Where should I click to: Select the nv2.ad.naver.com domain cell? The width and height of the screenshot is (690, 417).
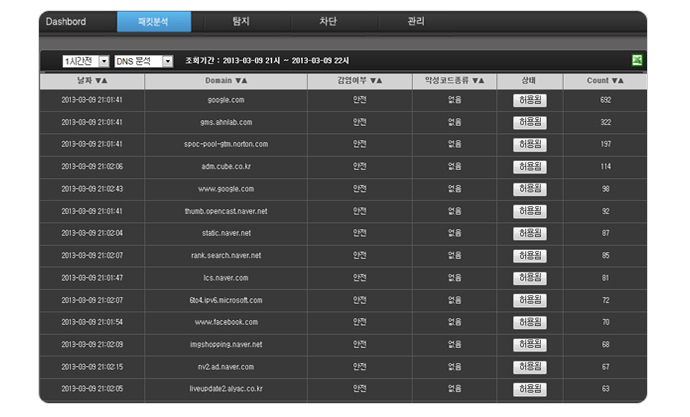(226, 367)
